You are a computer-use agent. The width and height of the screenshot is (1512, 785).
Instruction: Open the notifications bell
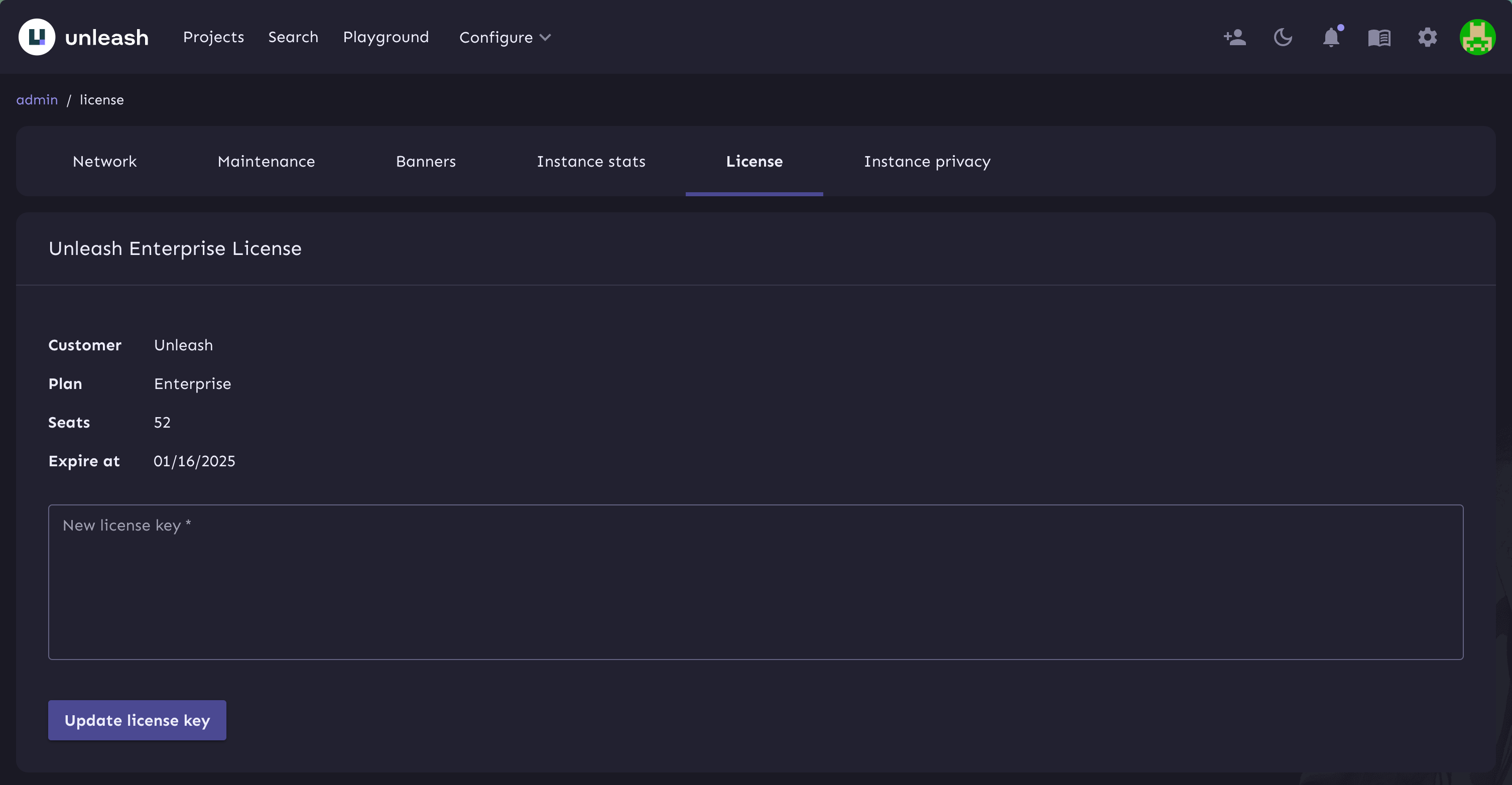point(1331,38)
